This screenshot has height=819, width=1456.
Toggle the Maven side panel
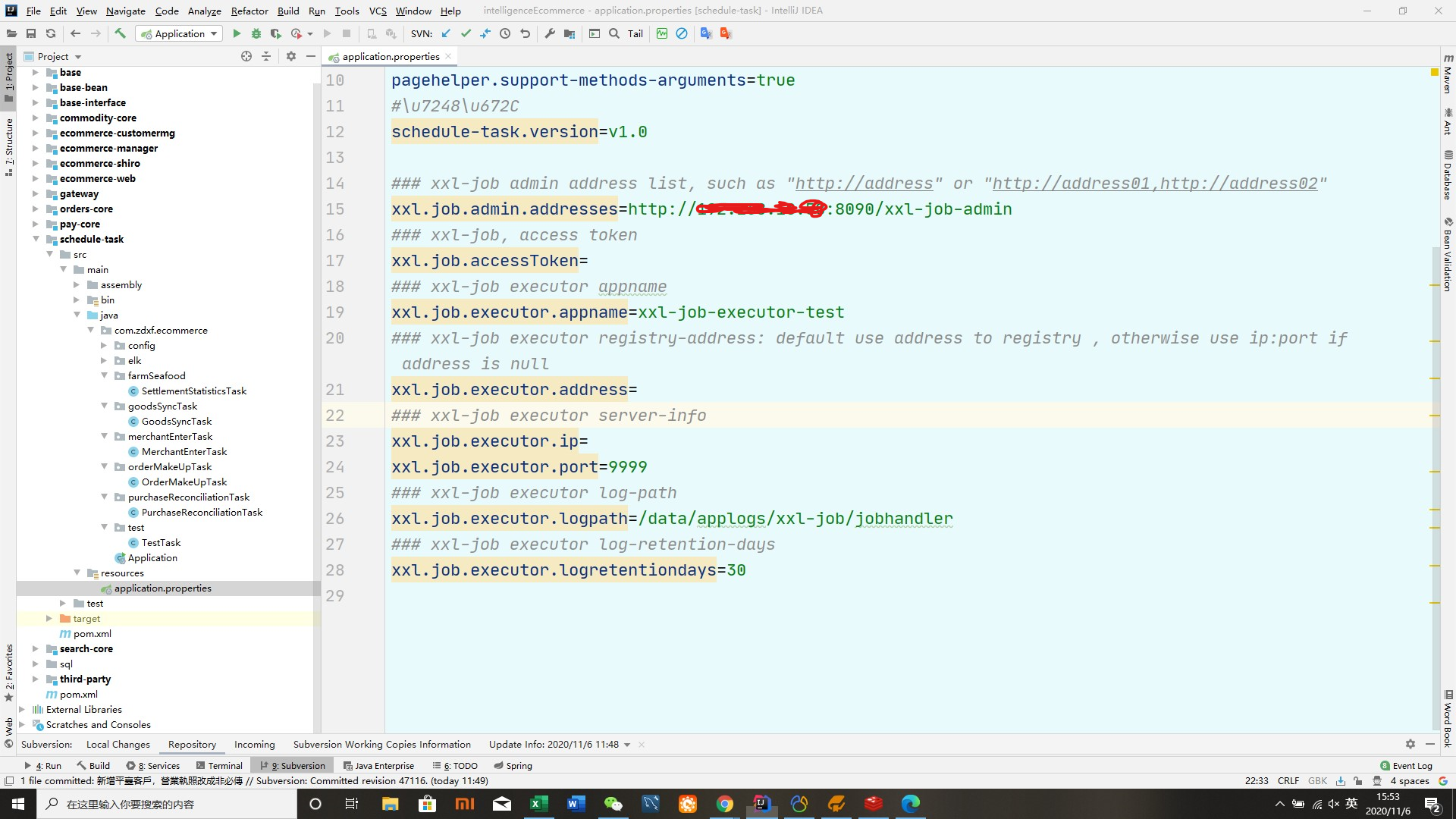click(x=1448, y=74)
